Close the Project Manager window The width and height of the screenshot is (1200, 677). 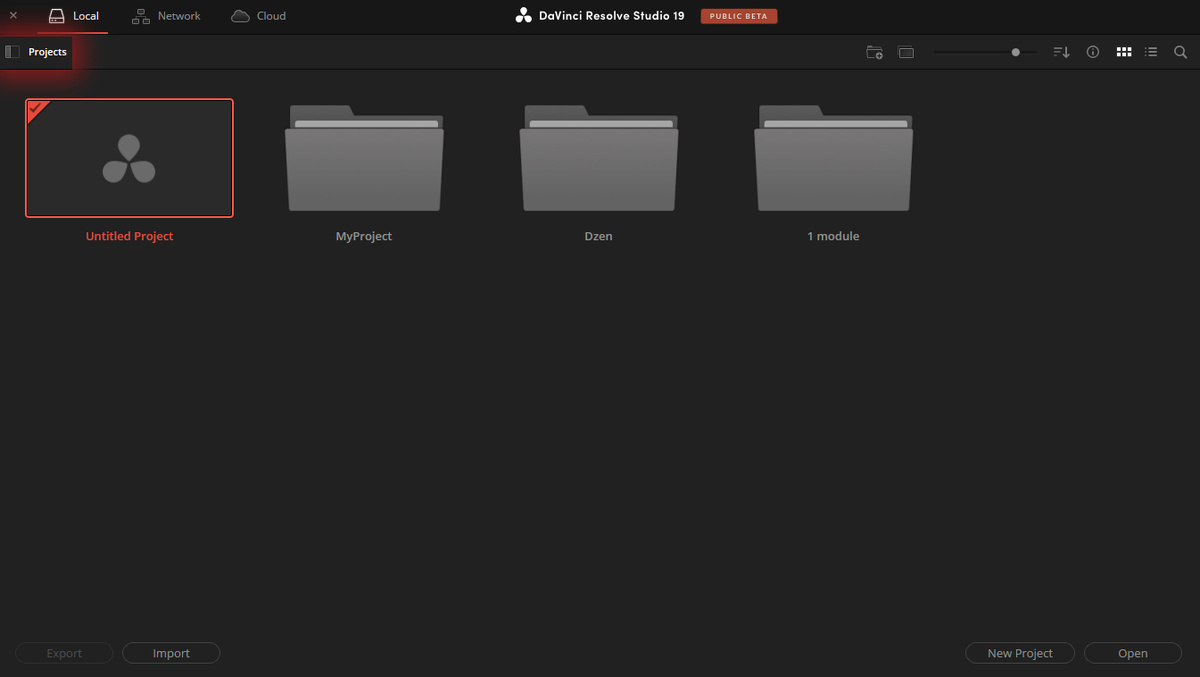pos(13,16)
